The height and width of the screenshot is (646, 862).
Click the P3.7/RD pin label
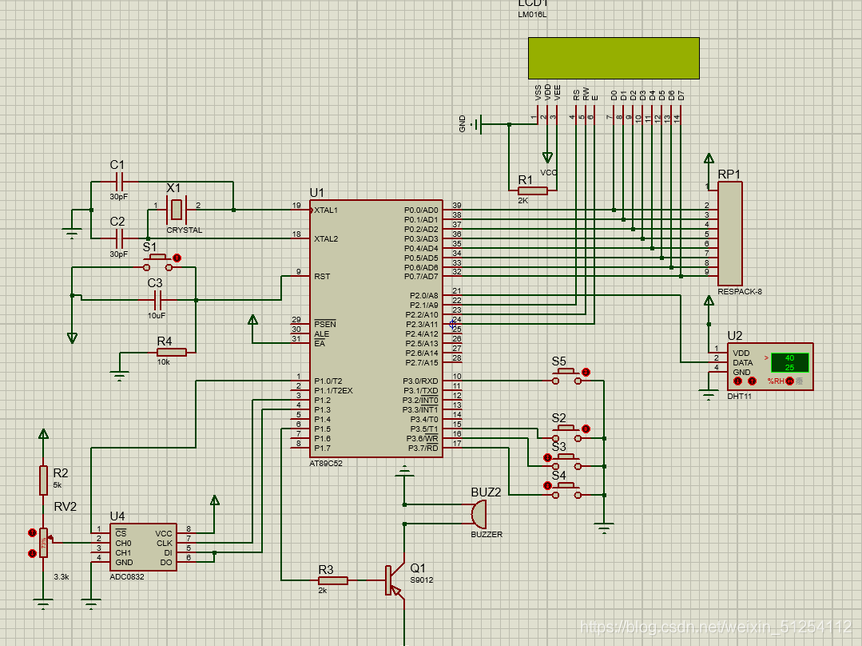pyautogui.click(x=423, y=448)
